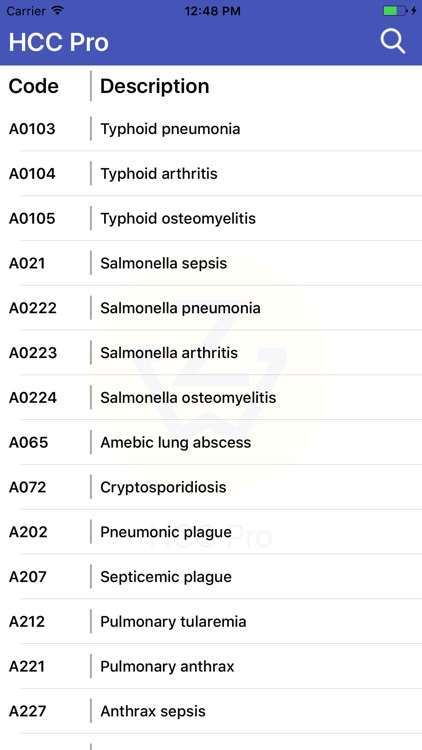Select A0224 Salmonella osteomyelitis
This screenshot has width=422, height=750.
[211, 397]
